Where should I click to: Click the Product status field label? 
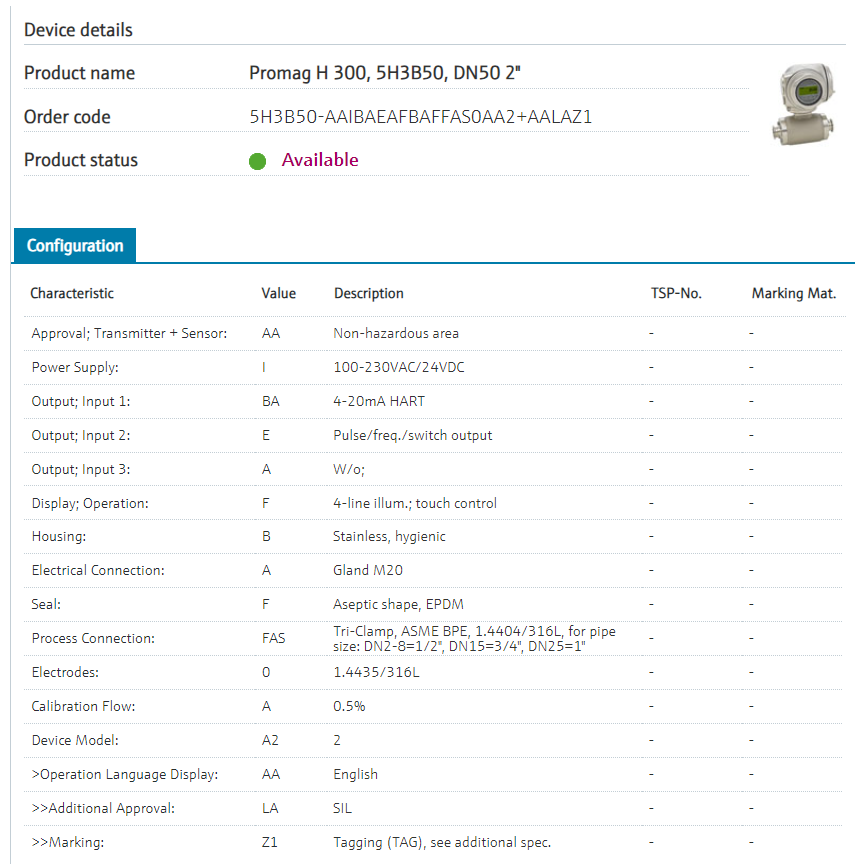(81, 160)
